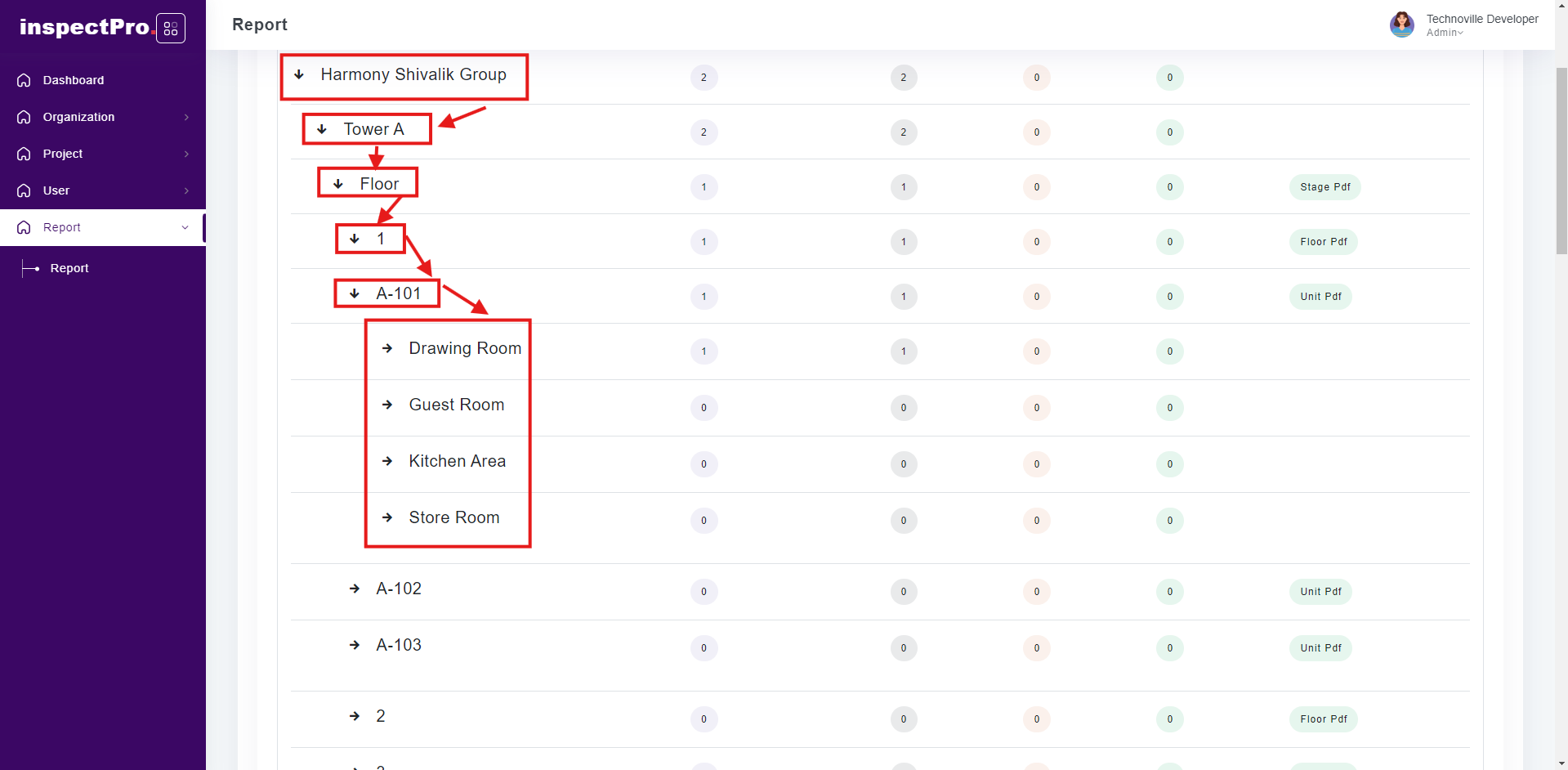The width and height of the screenshot is (1568, 770).
Task: Expand the Store Room row
Action: coord(387,517)
